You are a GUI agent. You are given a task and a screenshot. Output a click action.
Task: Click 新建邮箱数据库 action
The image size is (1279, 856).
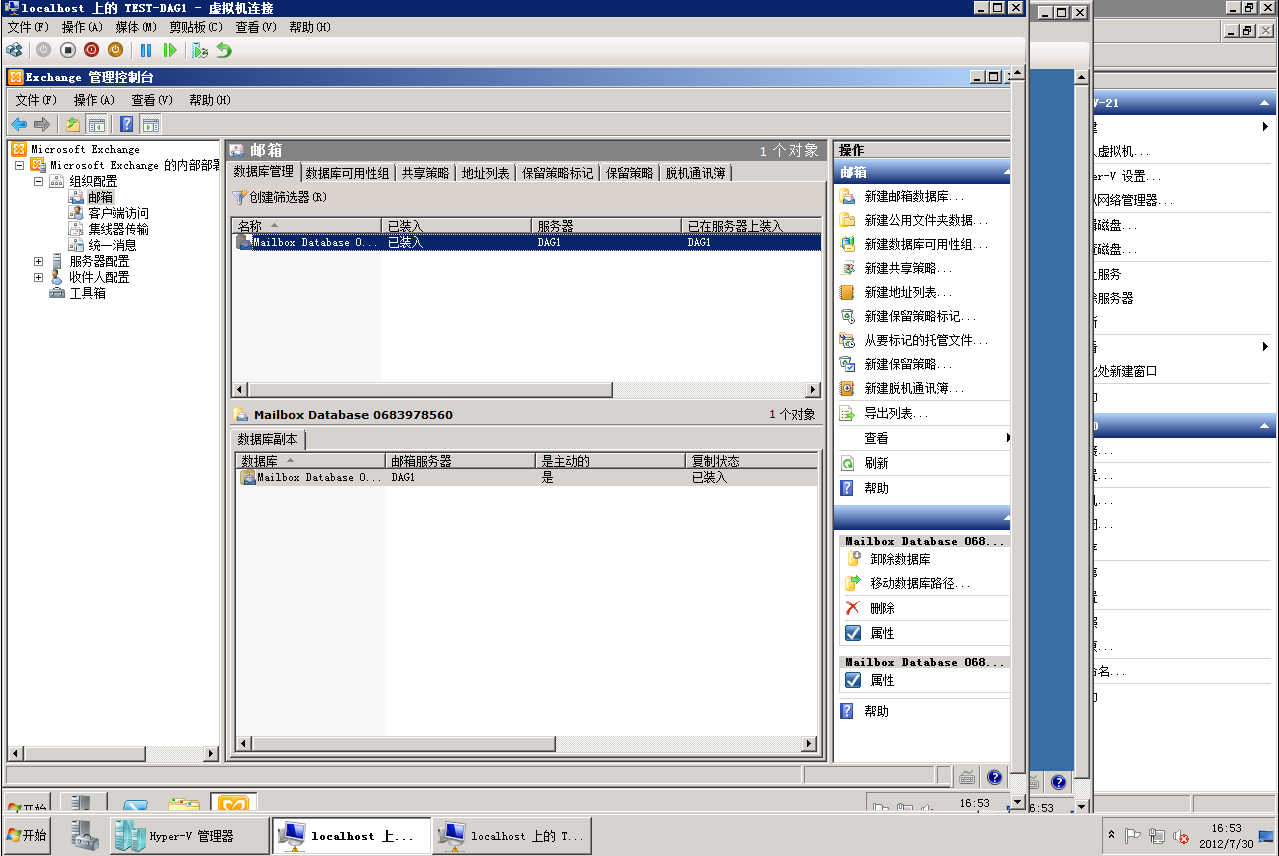click(x=914, y=197)
